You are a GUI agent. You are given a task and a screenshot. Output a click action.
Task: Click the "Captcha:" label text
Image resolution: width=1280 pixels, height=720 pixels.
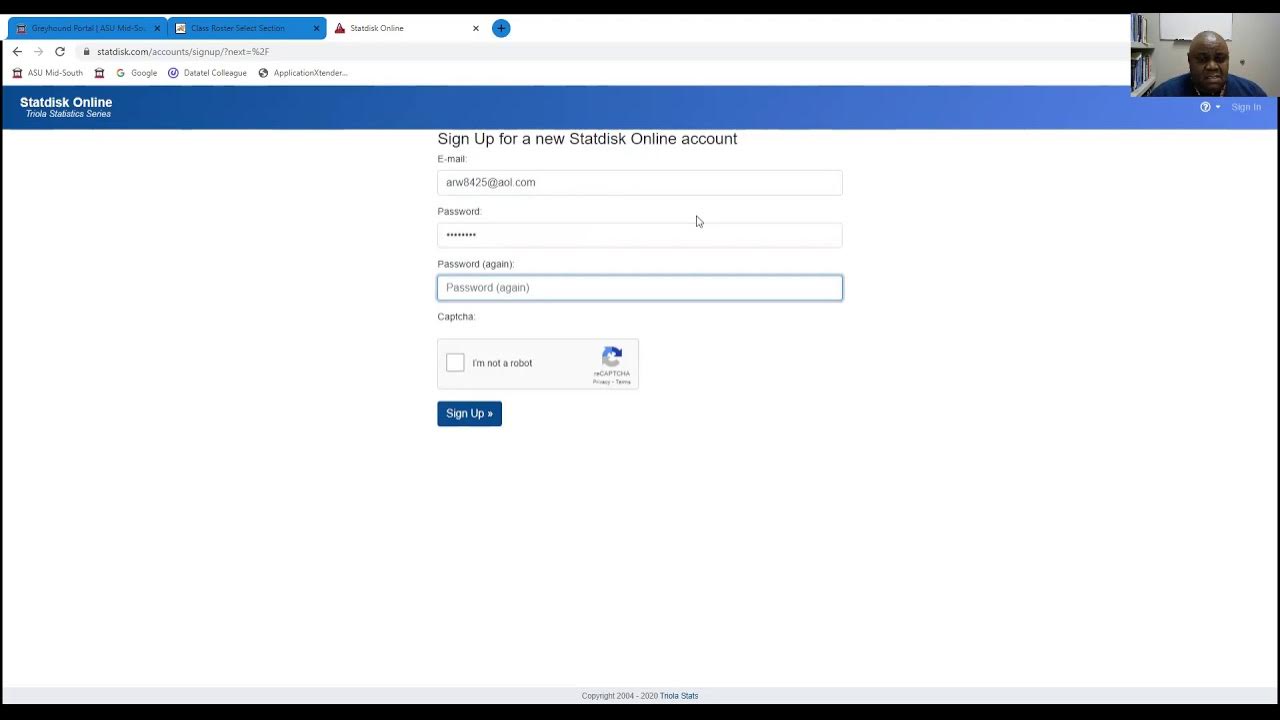click(x=456, y=317)
